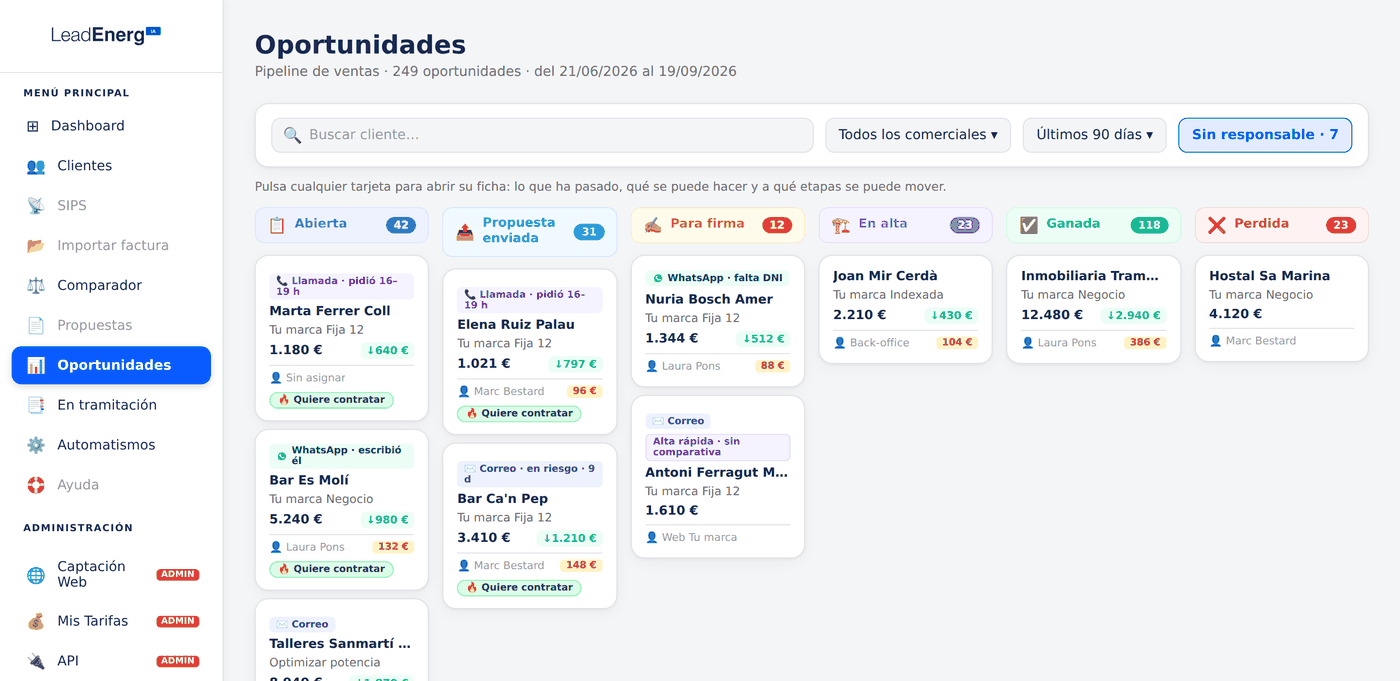The width and height of the screenshot is (1400, 681).
Task: Click WhatsApp tag on Bar Es Molí card
Action: click(x=342, y=456)
